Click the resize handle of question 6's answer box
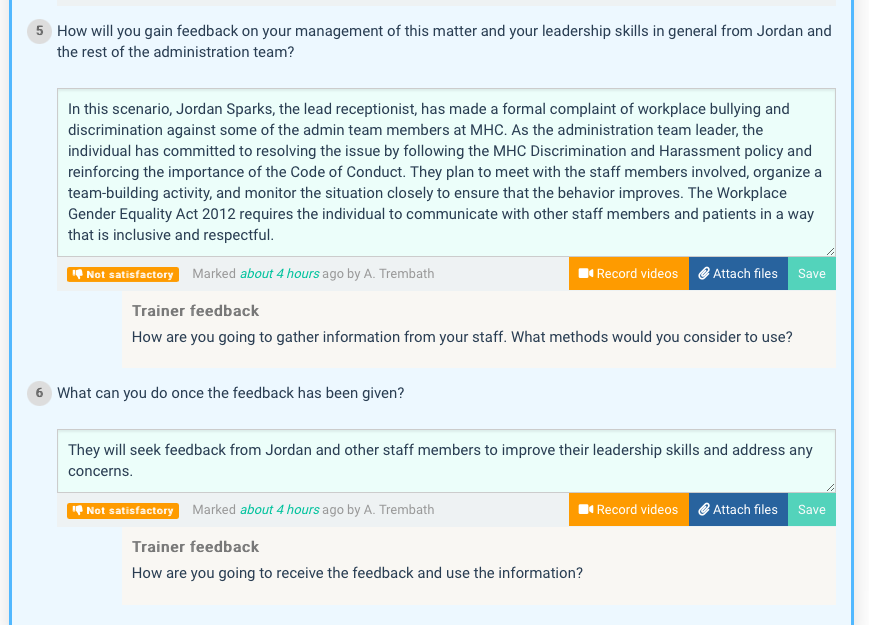 830,487
